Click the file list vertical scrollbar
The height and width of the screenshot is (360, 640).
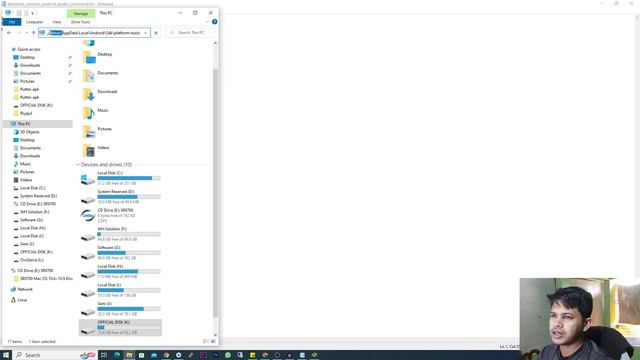[216, 192]
